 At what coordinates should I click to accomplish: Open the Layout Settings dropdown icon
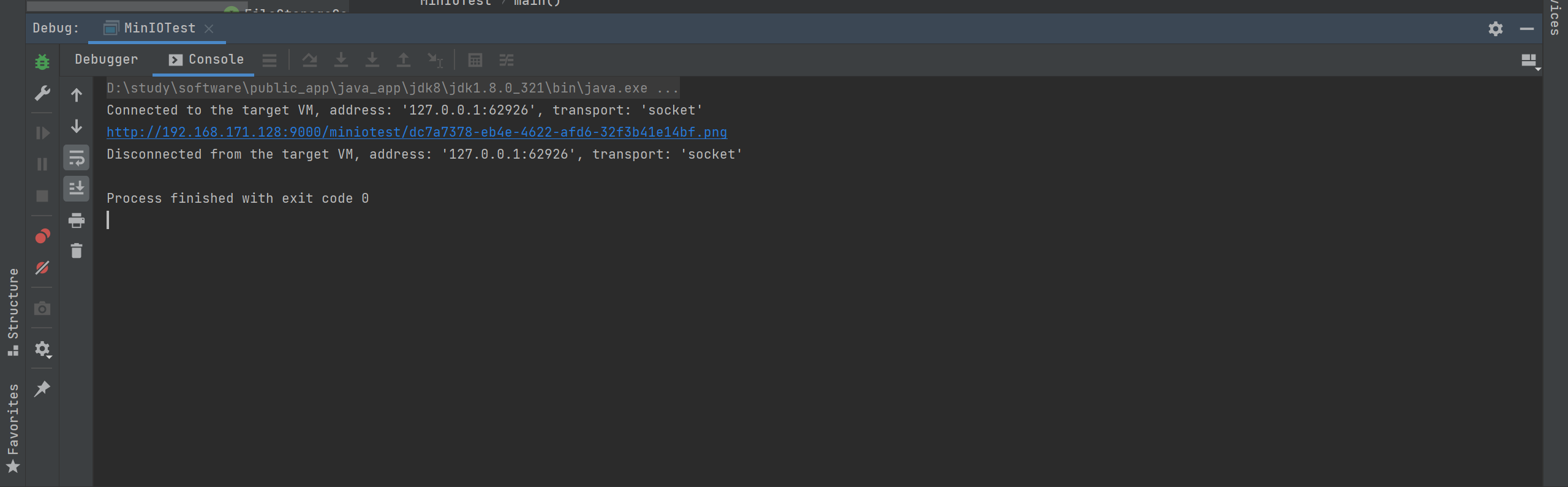pos(1531,61)
